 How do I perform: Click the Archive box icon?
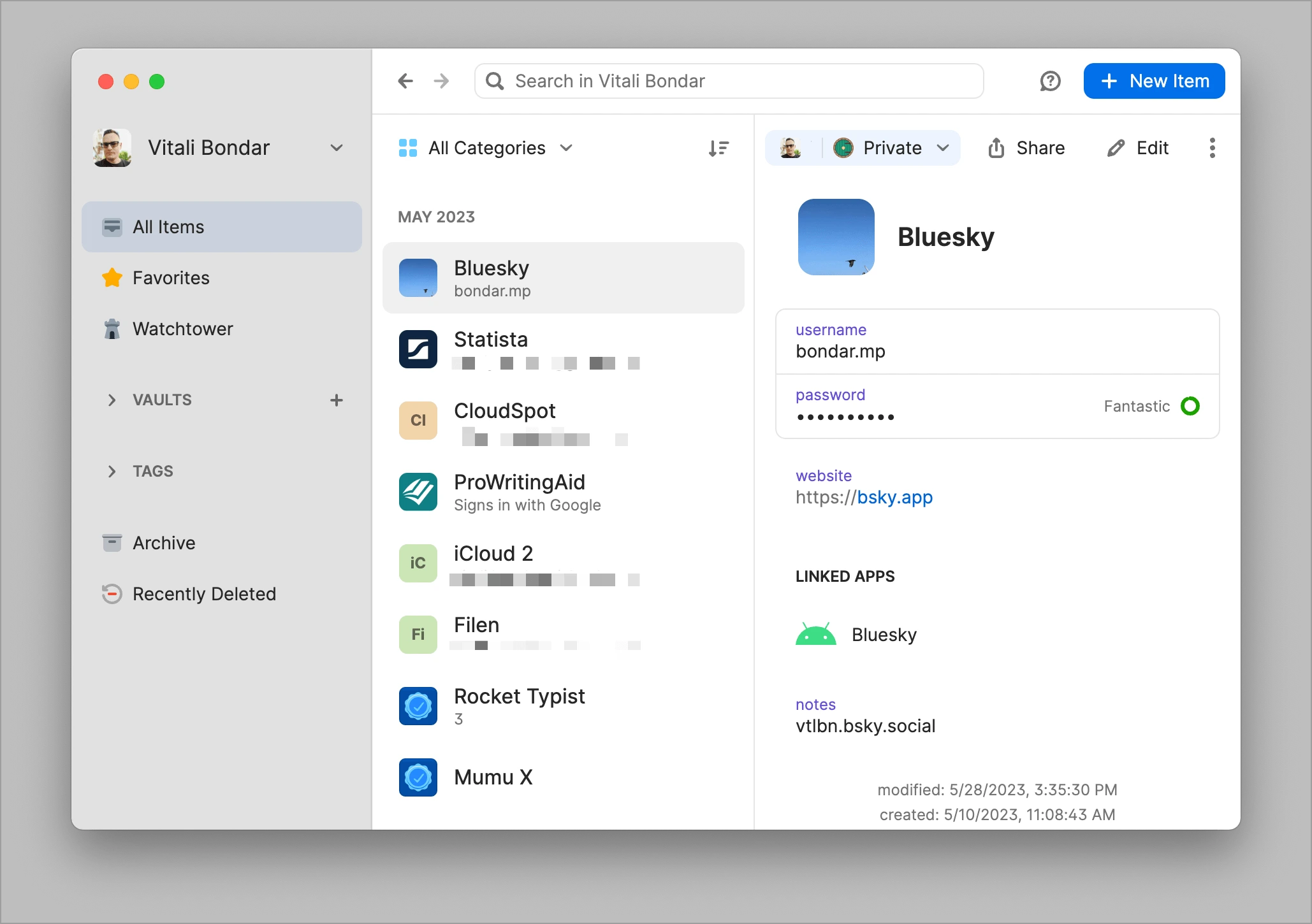click(x=112, y=543)
